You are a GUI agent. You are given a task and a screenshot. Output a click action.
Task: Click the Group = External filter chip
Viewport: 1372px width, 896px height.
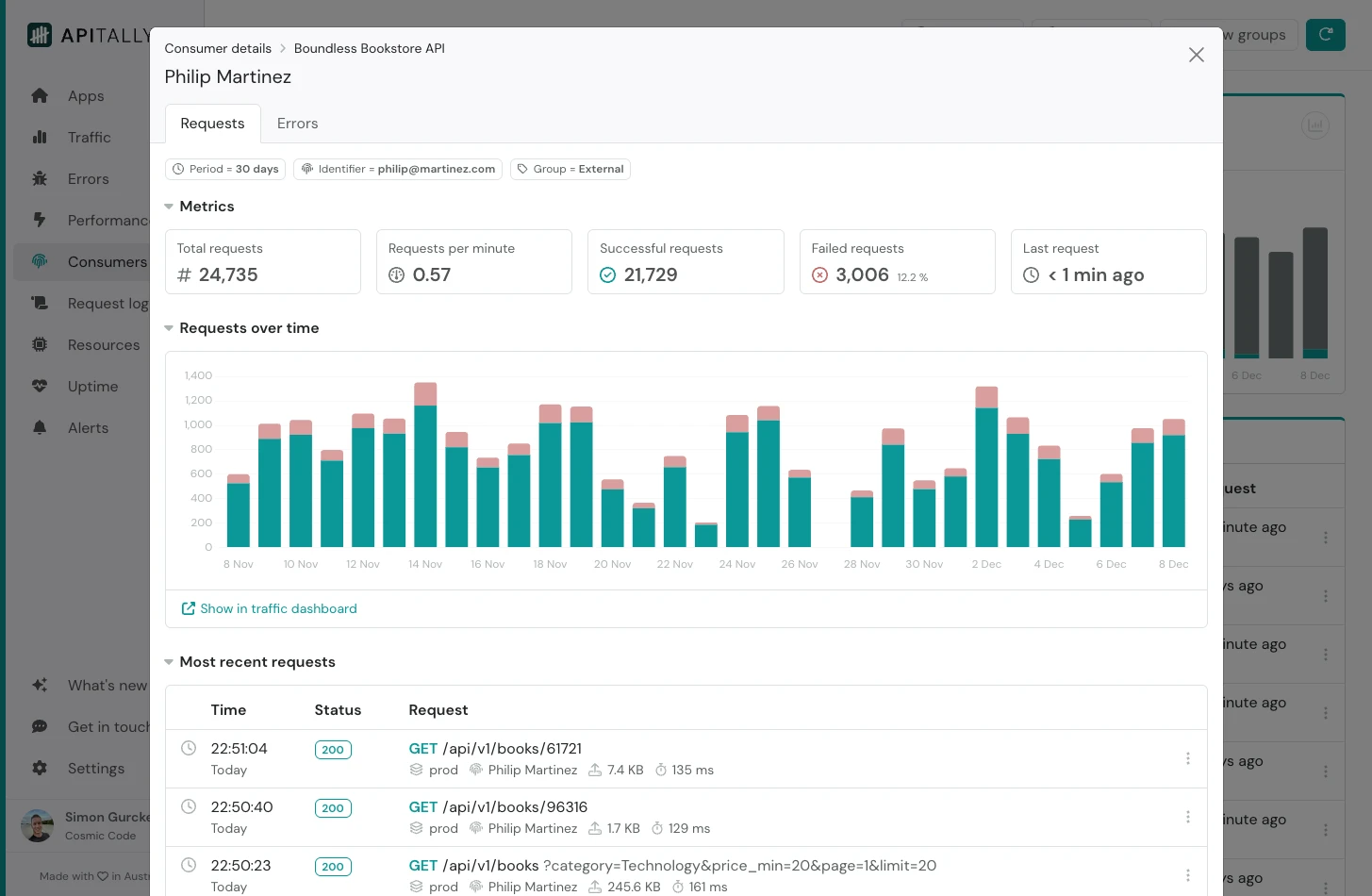coord(570,169)
